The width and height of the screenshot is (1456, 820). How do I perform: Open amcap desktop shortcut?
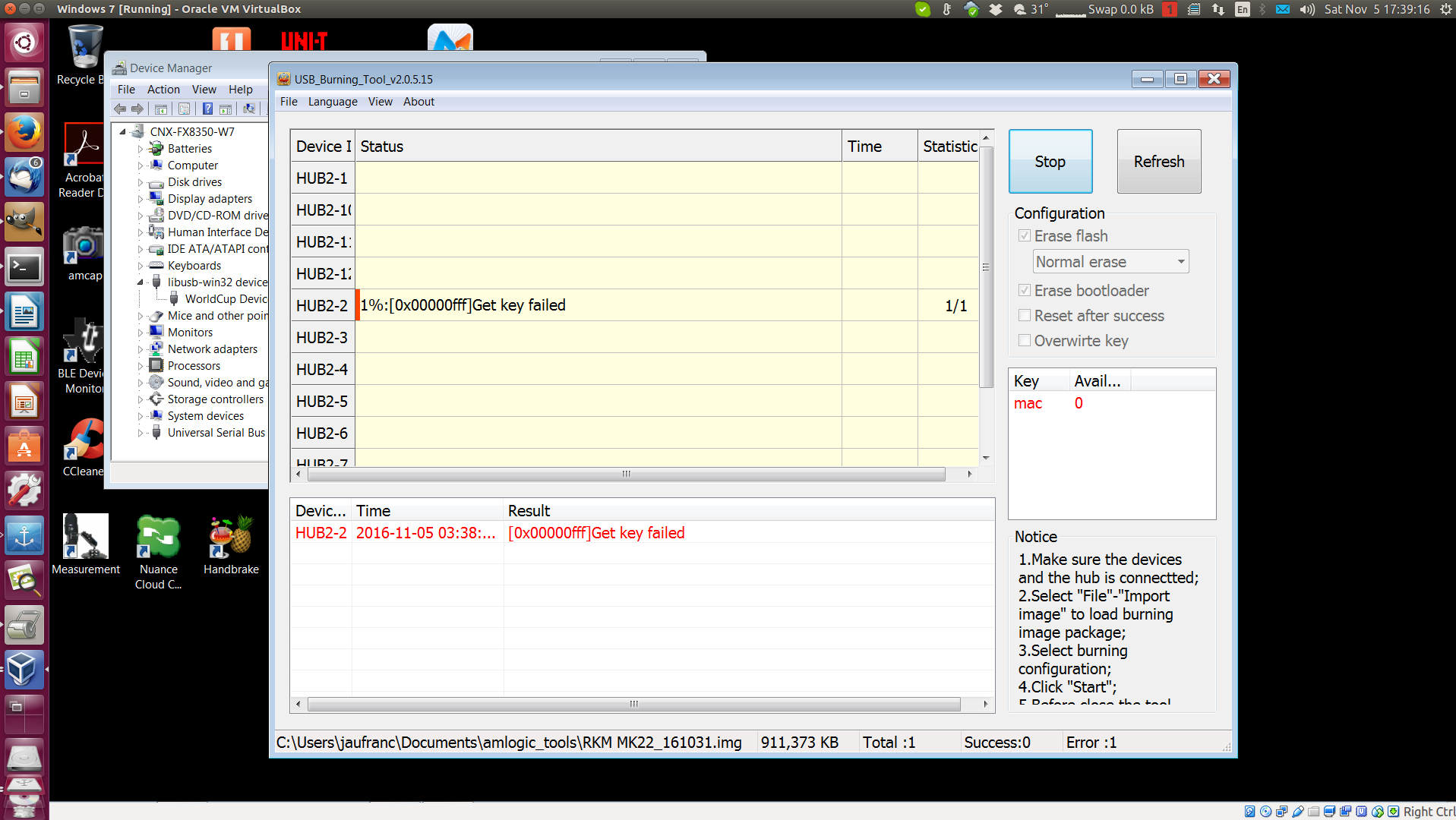click(84, 254)
